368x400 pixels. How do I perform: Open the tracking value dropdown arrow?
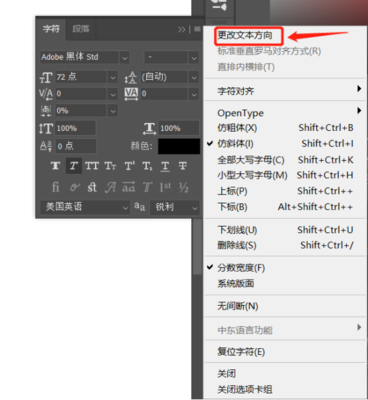[194, 94]
